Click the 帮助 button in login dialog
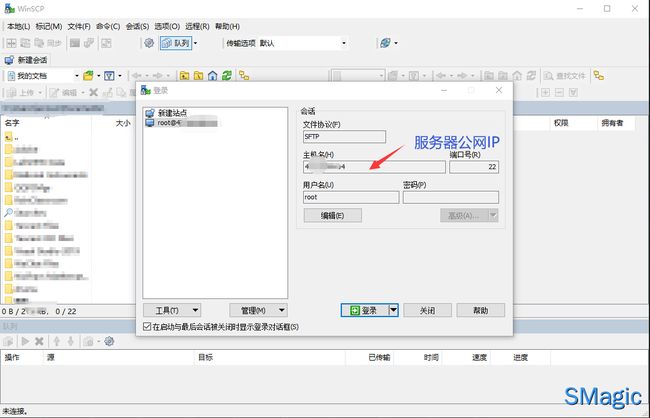The width and height of the screenshot is (650, 418). [x=480, y=310]
